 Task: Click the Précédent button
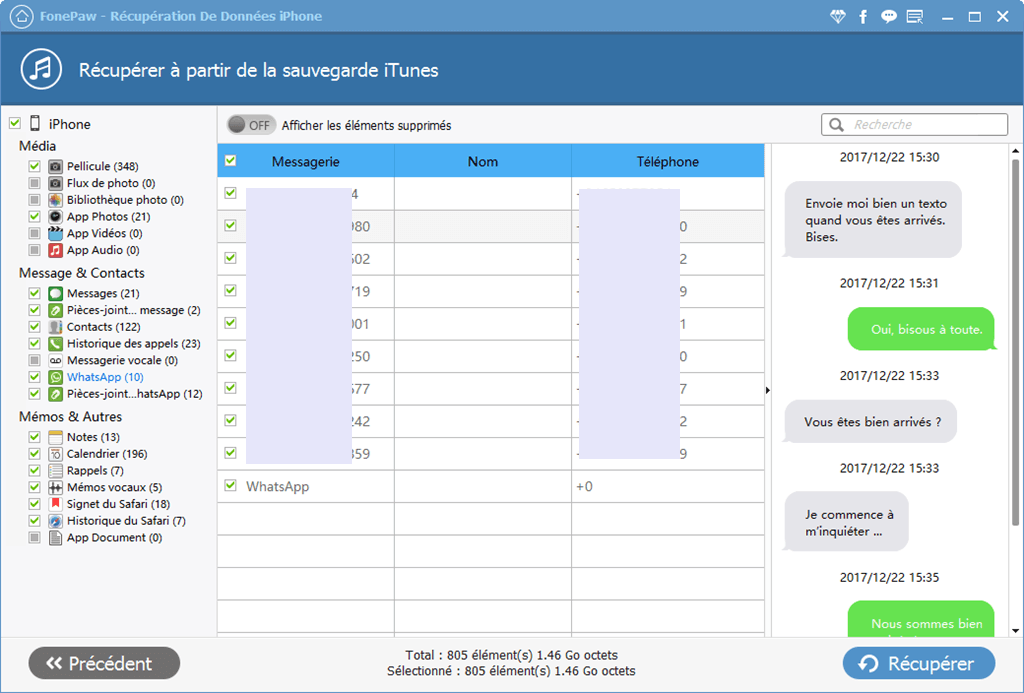tap(104, 664)
